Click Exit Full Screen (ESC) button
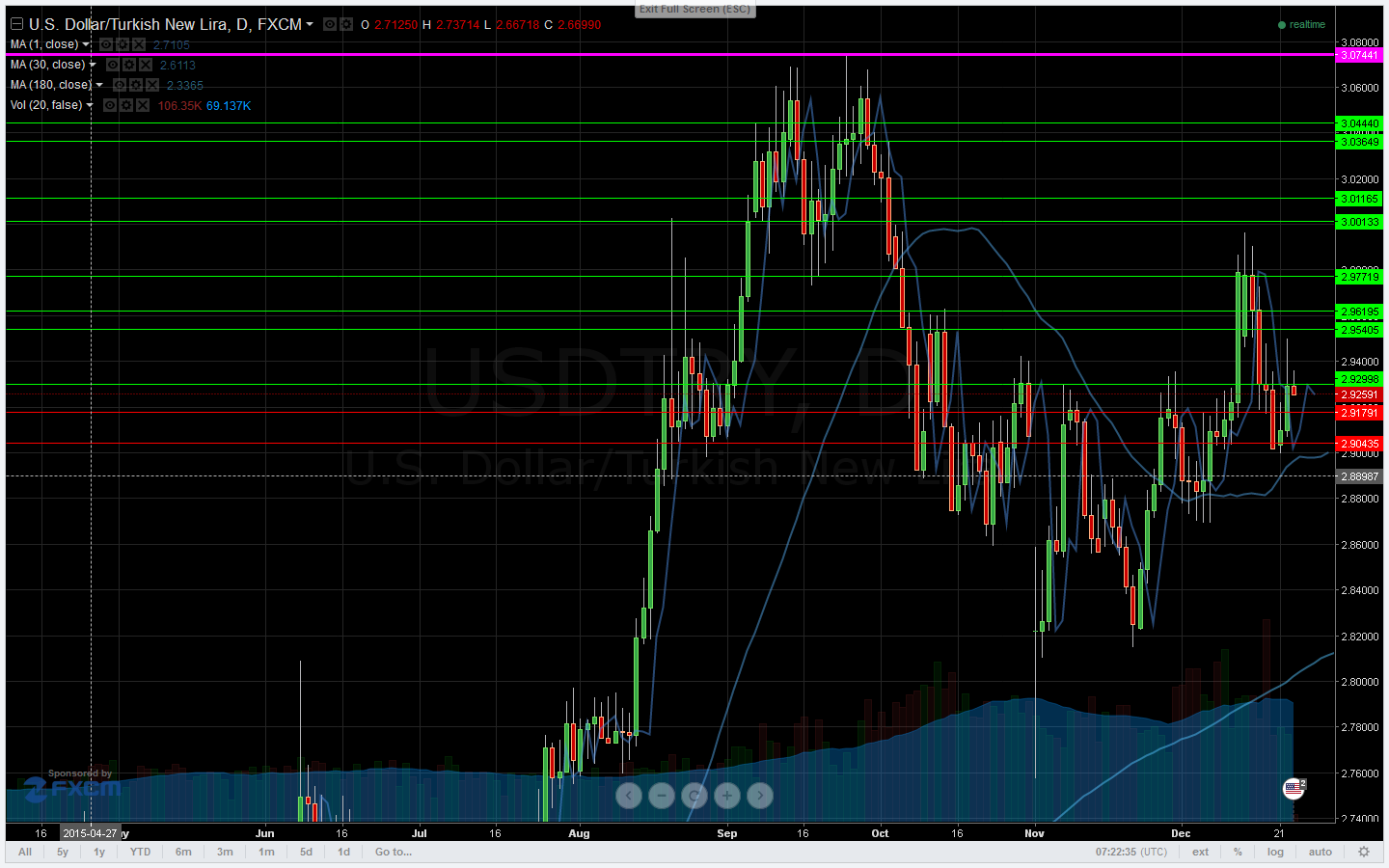This screenshot has width=1389, height=868. [694, 10]
